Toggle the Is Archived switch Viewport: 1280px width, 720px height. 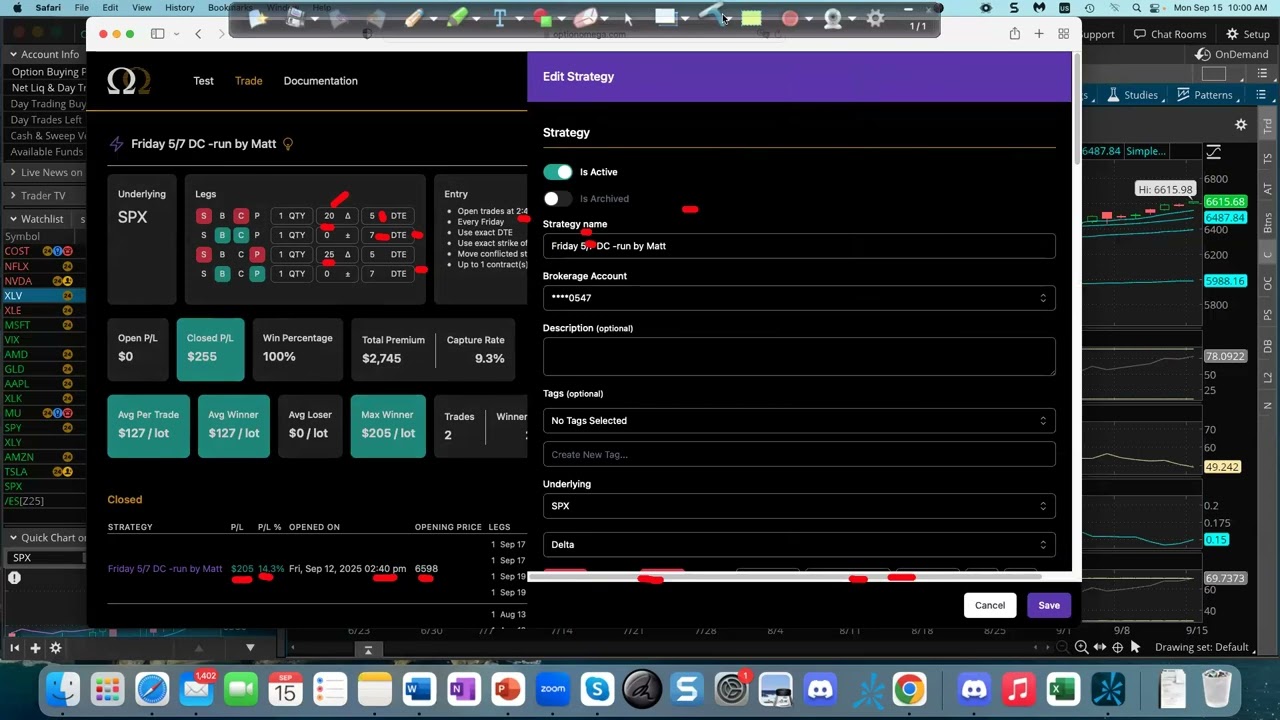(x=558, y=198)
